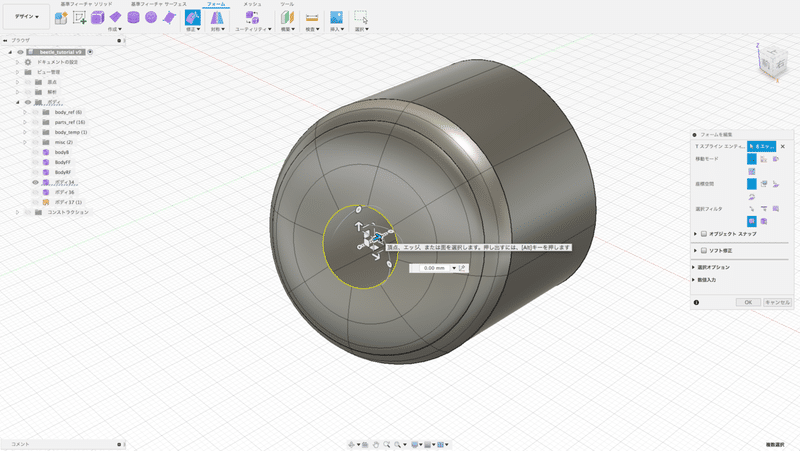Toggle visibility eye of ボディ folder
The image size is (800, 451).
click(28, 102)
